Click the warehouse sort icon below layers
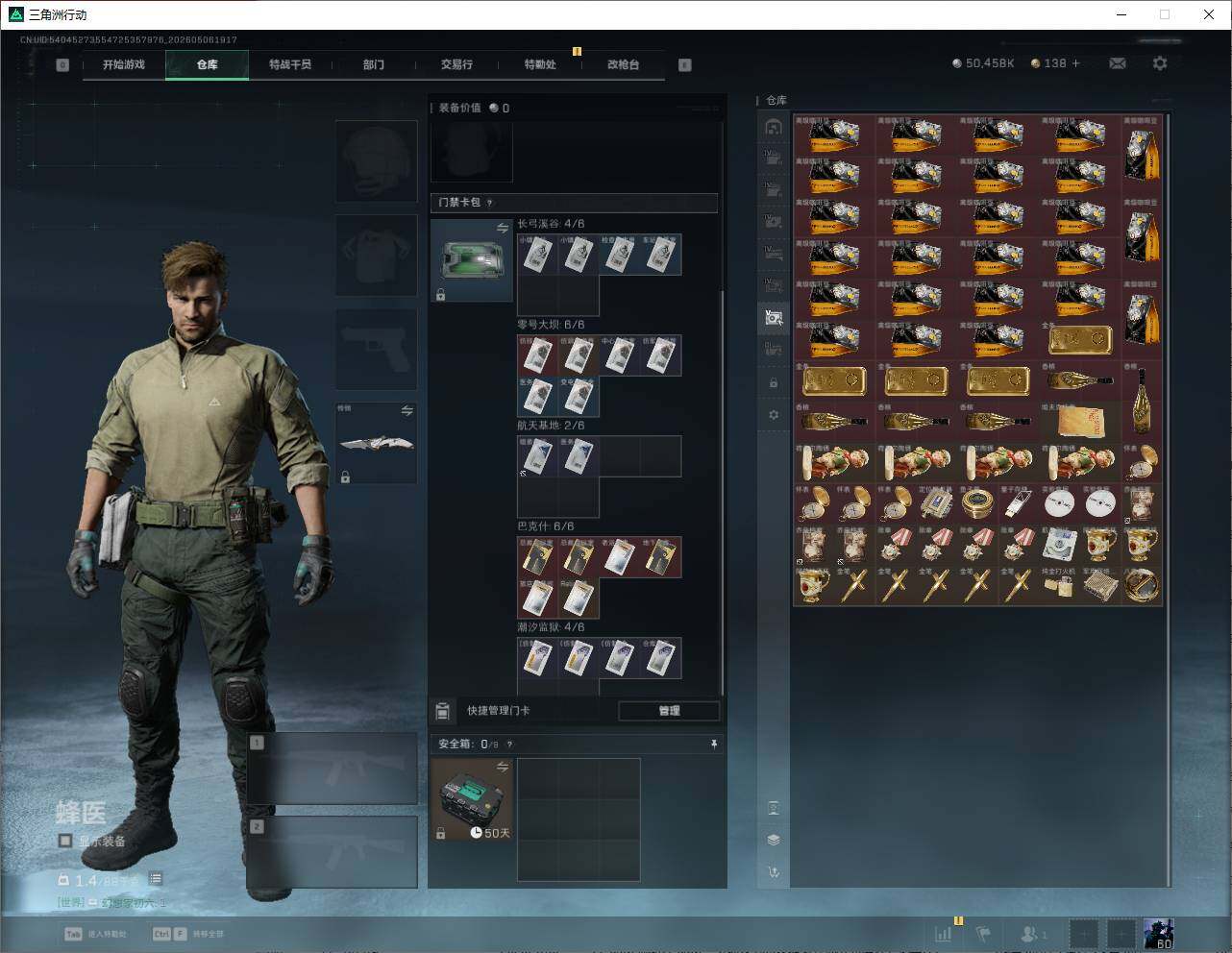The width and height of the screenshot is (1232, 953). [x=774, y=872]
